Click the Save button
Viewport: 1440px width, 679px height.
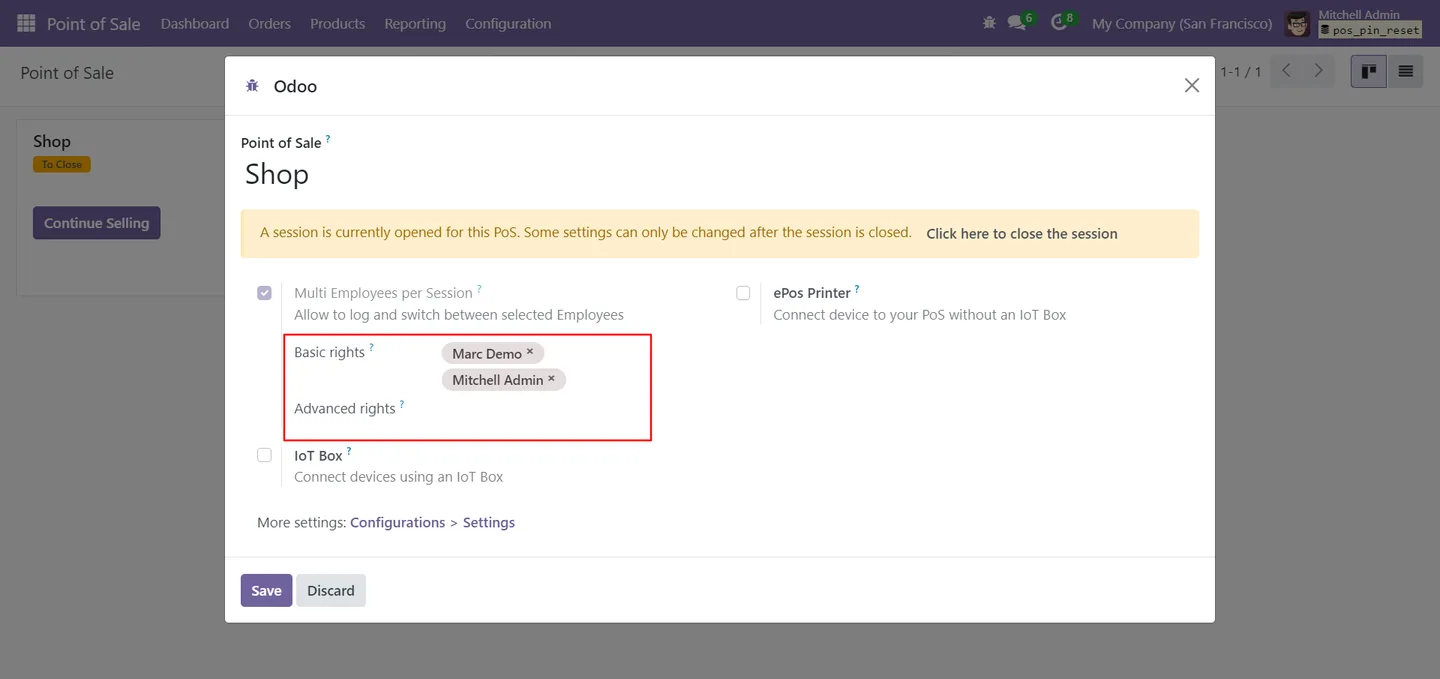(266, 590)
